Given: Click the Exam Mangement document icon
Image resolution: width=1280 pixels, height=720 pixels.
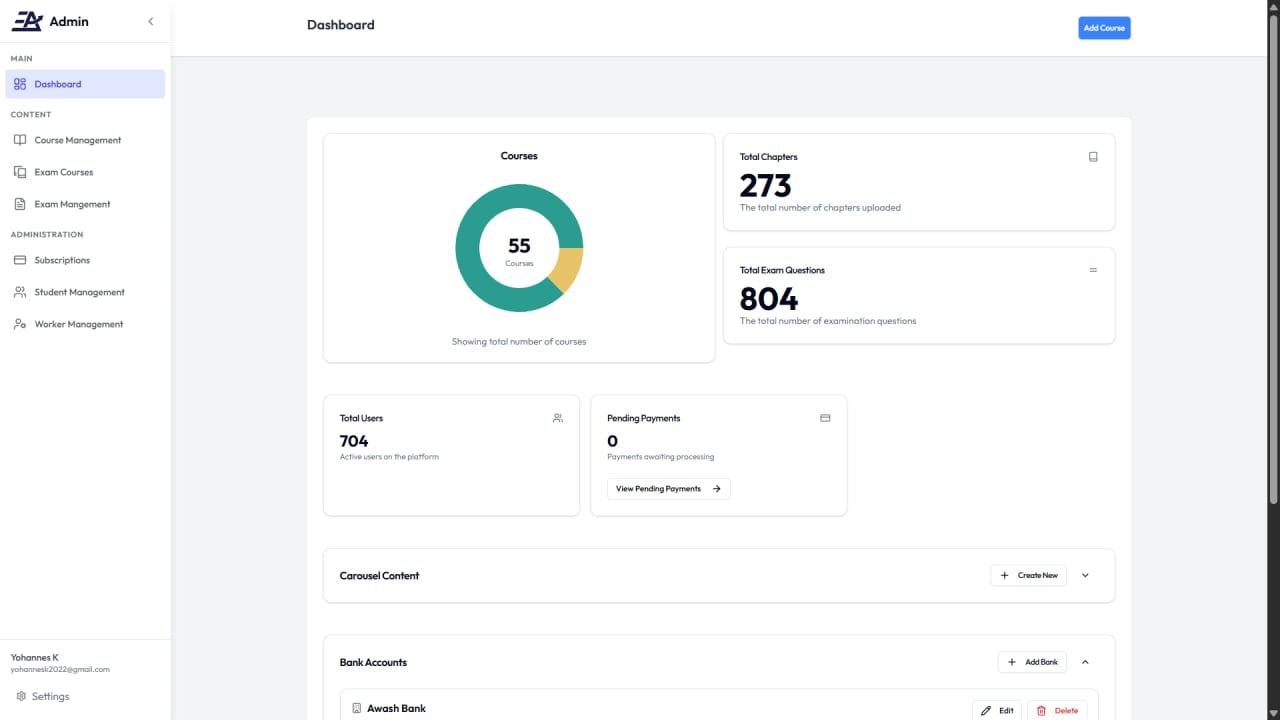Looking at the screenshot, I should point(20,204).
